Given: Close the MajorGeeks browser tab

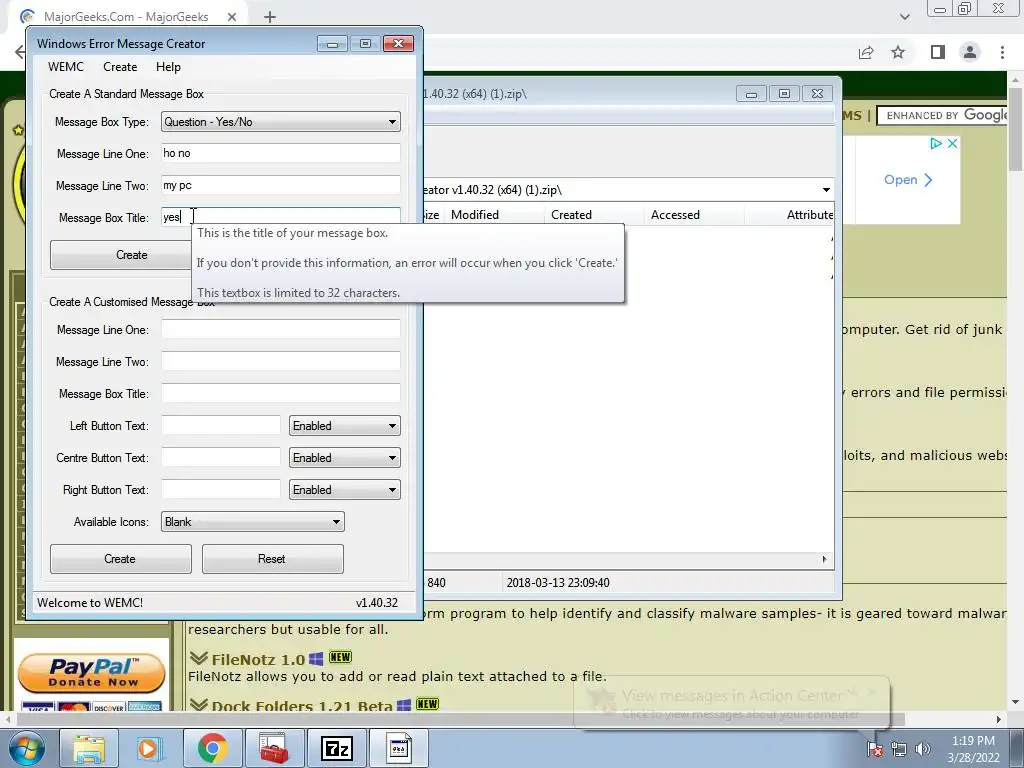Looking at the screenshot, I should coord(231,17).
